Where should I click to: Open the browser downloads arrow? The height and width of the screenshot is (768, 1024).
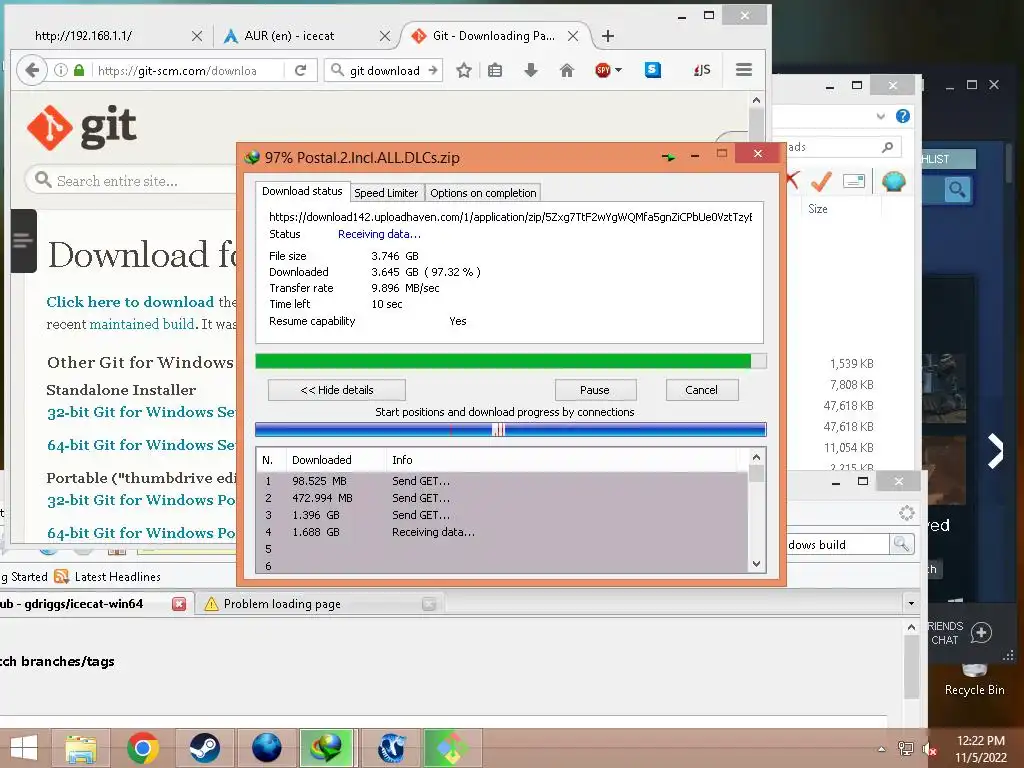531,70
